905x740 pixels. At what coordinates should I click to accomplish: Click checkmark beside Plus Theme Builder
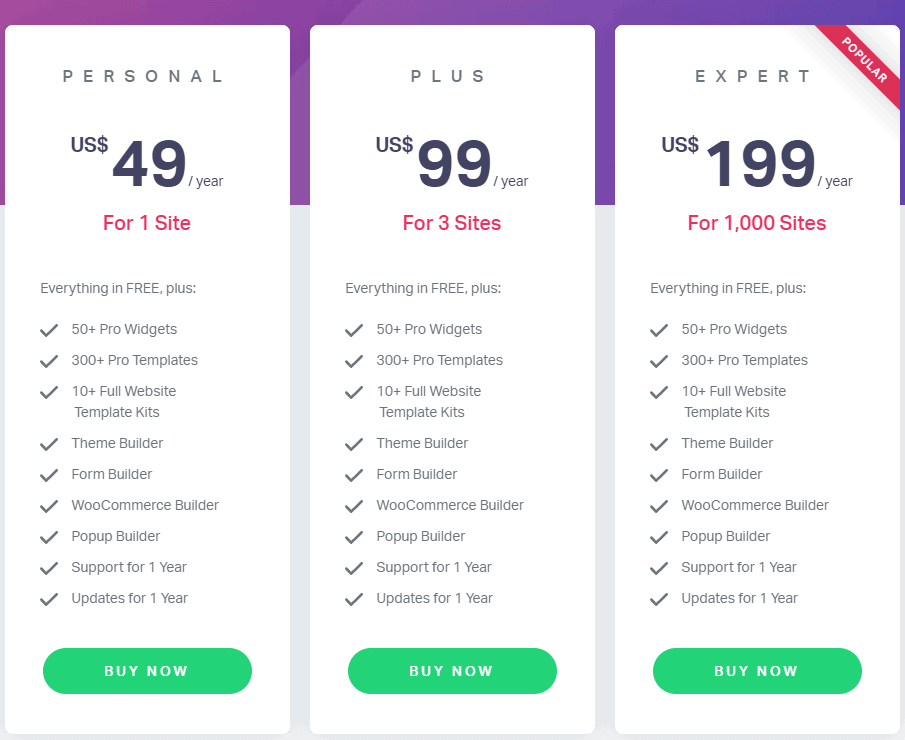(x=354, y=444)
